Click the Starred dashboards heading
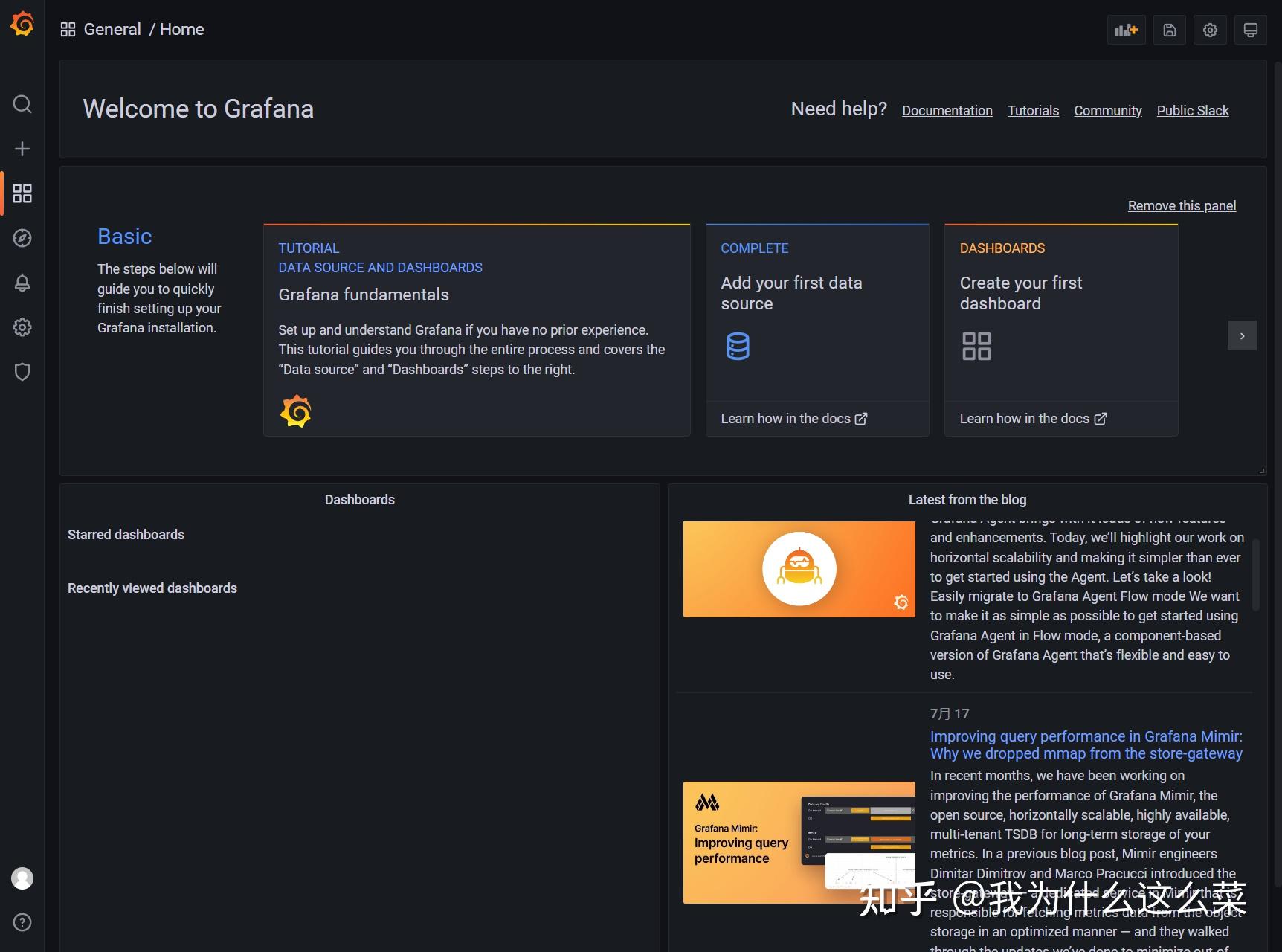Viewport: 1282px width, 952px height. pyautogui.click(x=126, y=535)
